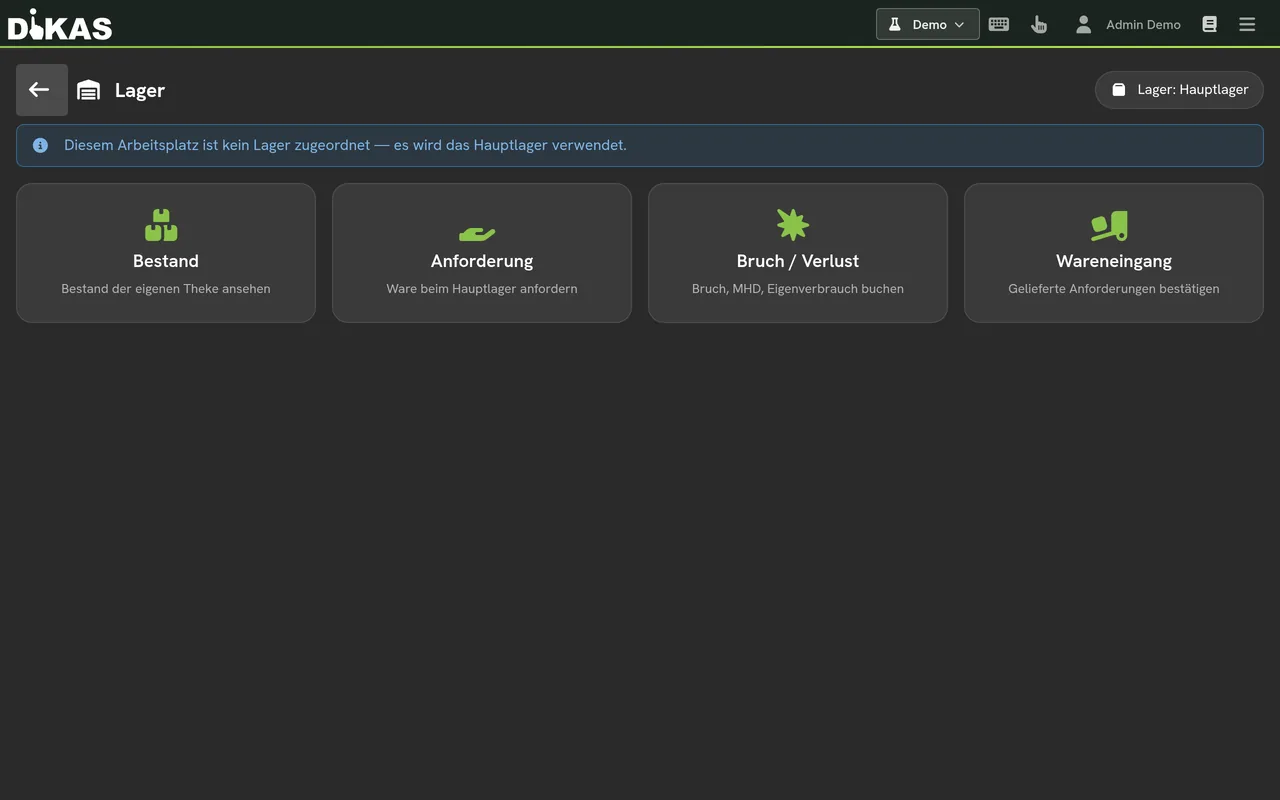Image resolution: width=1280 pixels, height=800 pixels.
Task: Click the user profile icon
Action: (x=1083, y=24)
